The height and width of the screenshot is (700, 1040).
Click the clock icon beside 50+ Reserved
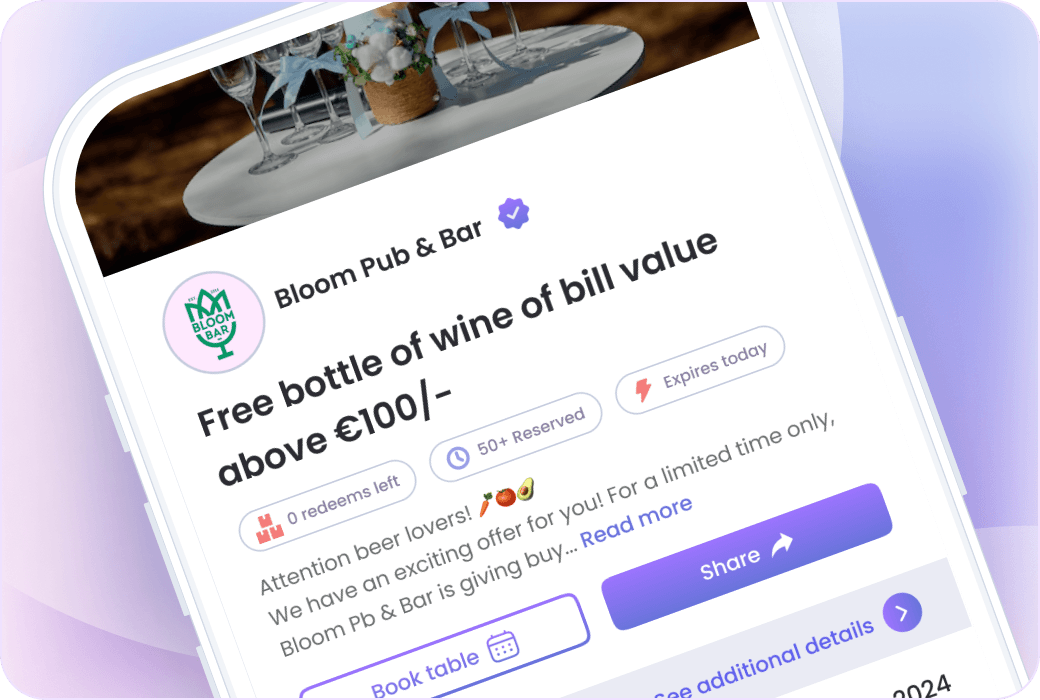pyautogui.click(x=458, y=458)
